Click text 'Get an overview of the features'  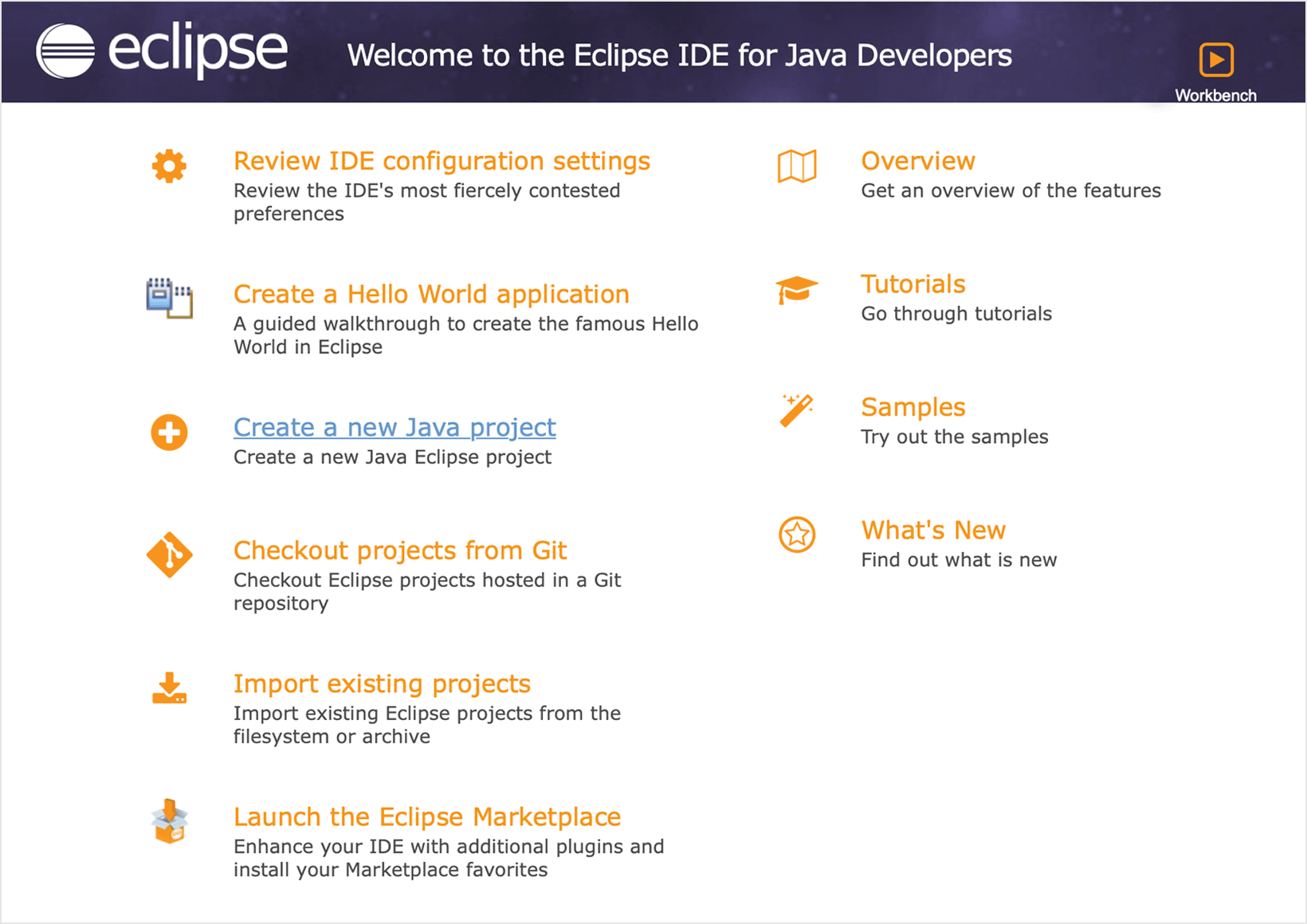tap(1011, 190)
